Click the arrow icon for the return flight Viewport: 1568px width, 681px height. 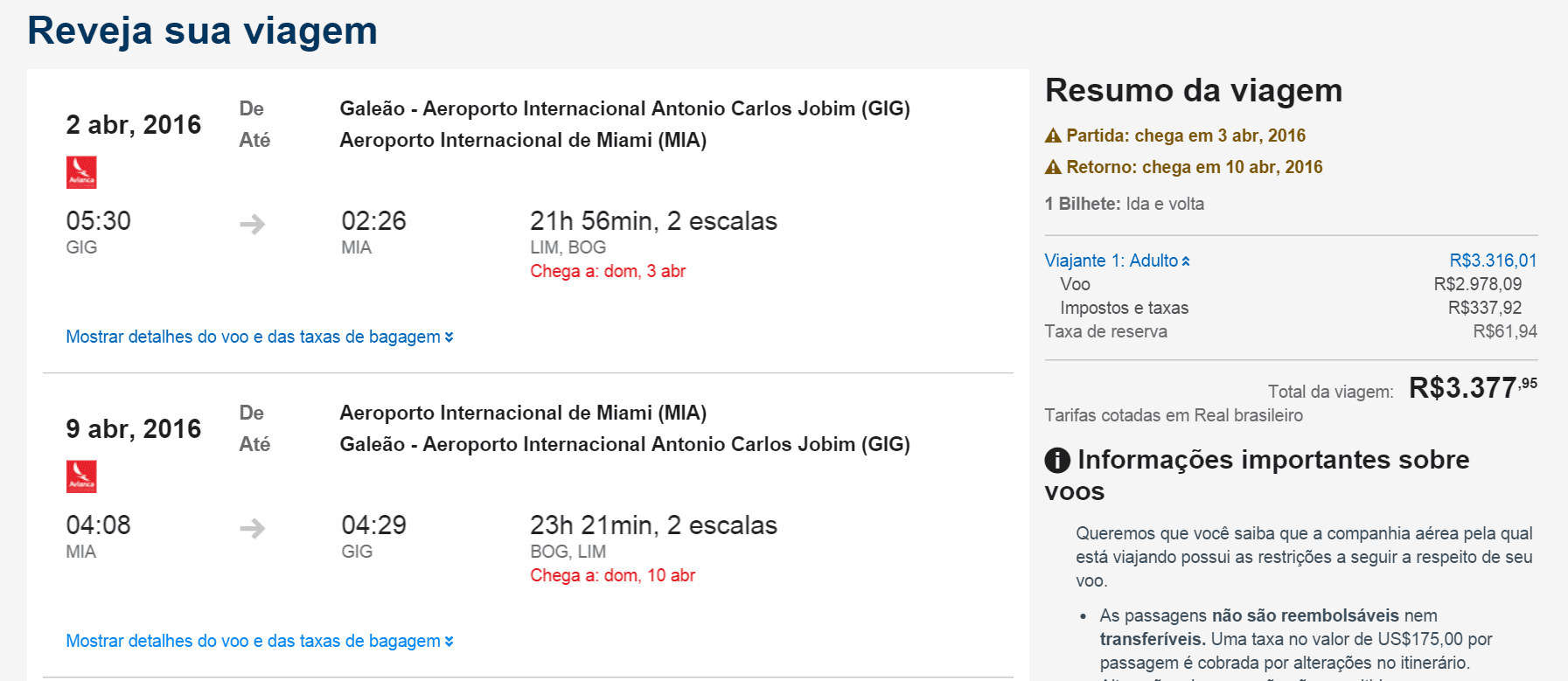(x=253, y=529)
